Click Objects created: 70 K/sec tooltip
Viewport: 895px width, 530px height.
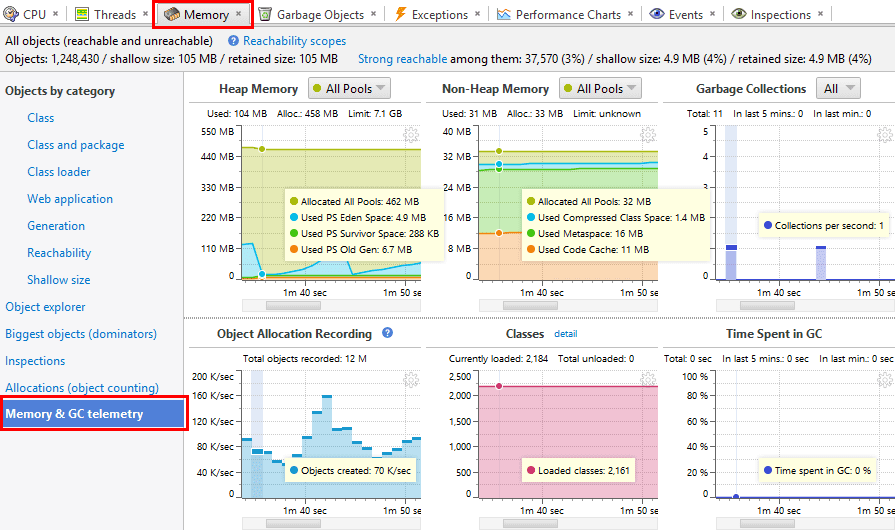click(x=350, y=471)
